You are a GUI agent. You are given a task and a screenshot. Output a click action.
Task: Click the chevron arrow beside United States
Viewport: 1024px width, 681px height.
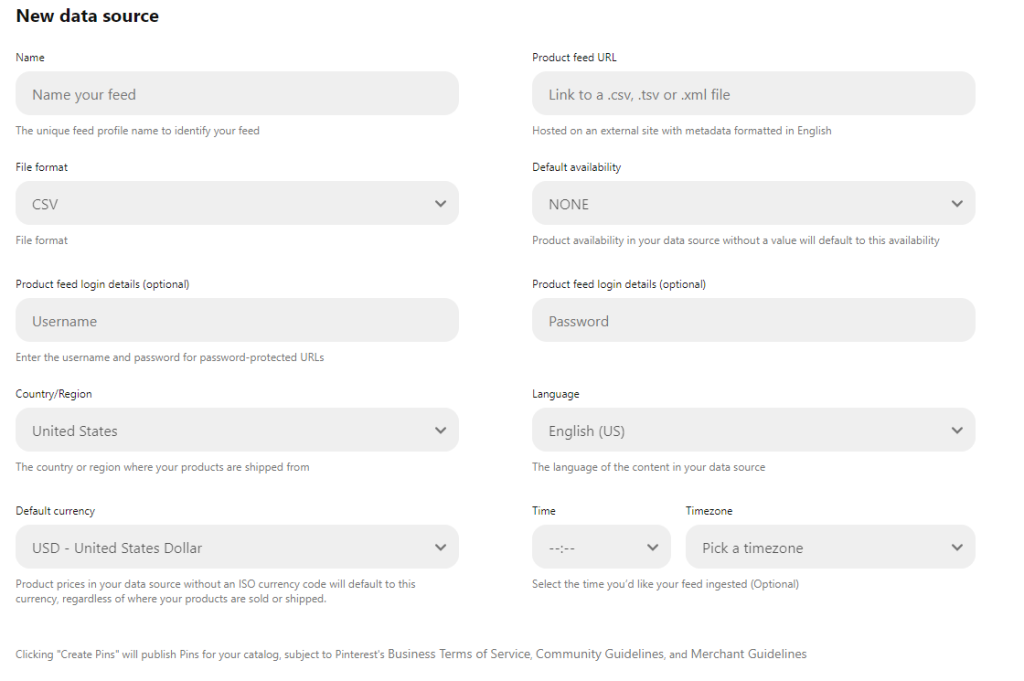click(441, 431)
